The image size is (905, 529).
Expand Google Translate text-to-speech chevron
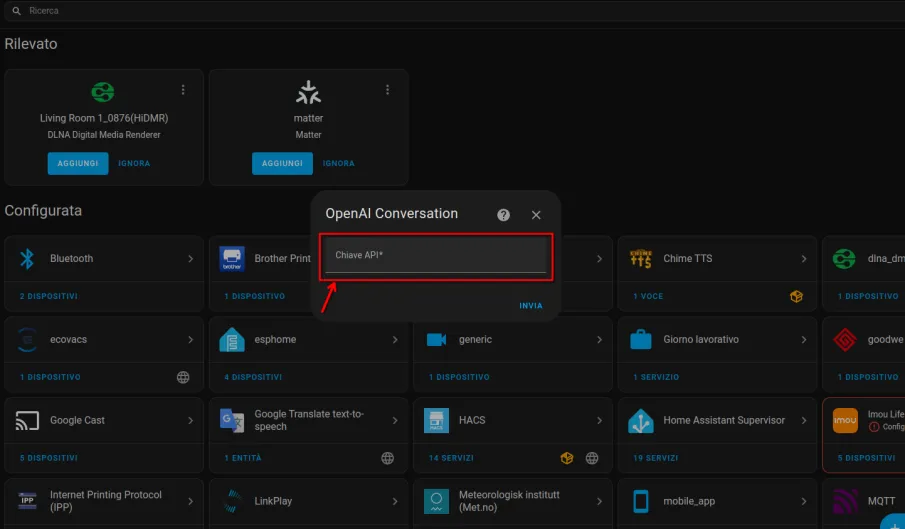(395, 421)
